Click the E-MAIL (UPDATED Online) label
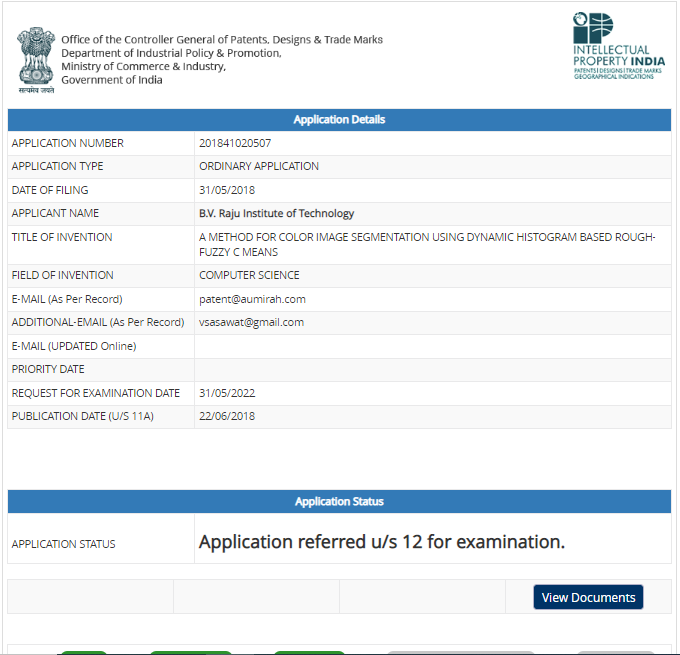The width and height of the screenshot is (680, 655). 74,346
